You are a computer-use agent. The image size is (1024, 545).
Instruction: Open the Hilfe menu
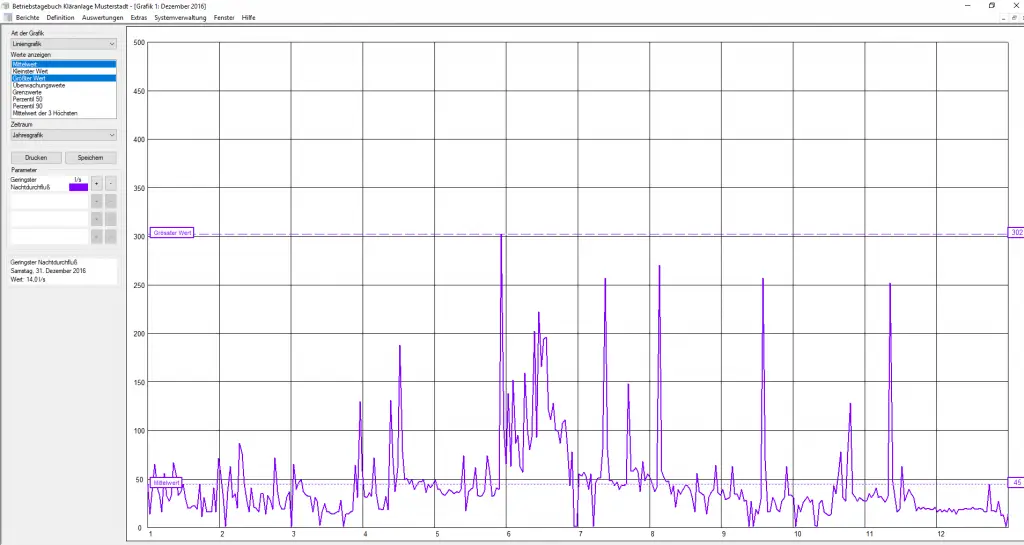[x=248, y=18]
